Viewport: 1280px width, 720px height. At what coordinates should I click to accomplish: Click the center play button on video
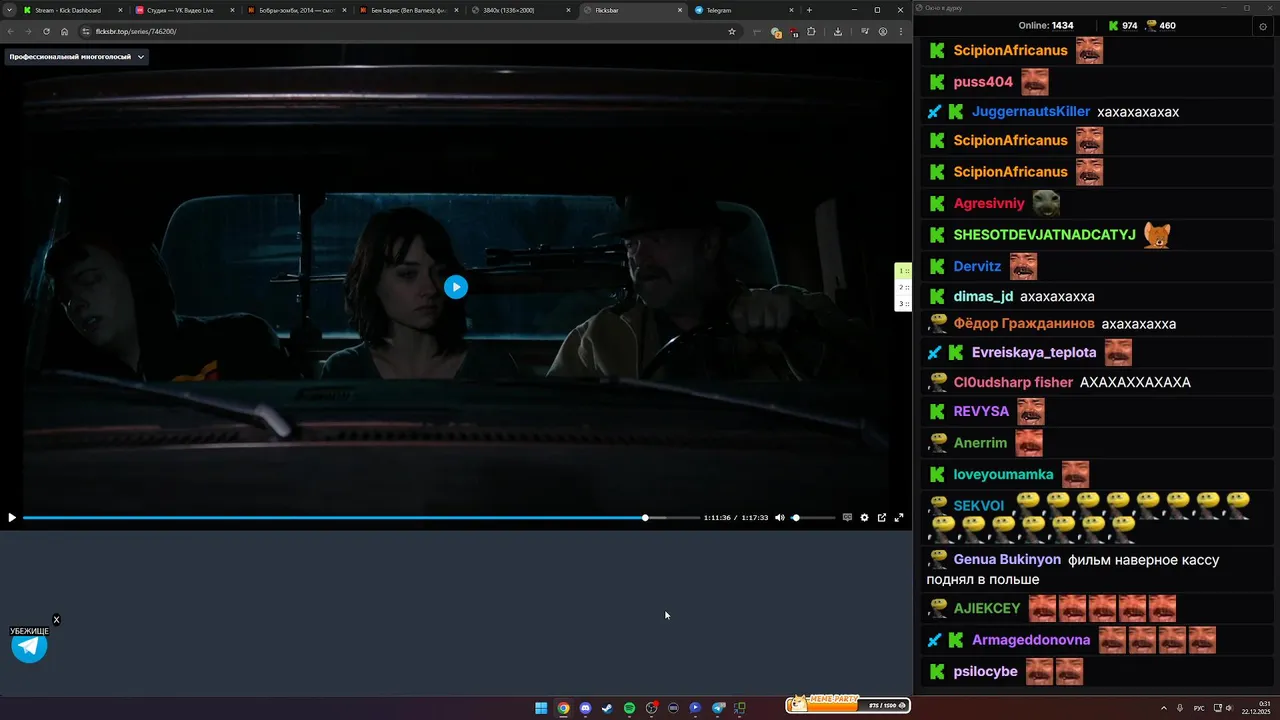455,287
